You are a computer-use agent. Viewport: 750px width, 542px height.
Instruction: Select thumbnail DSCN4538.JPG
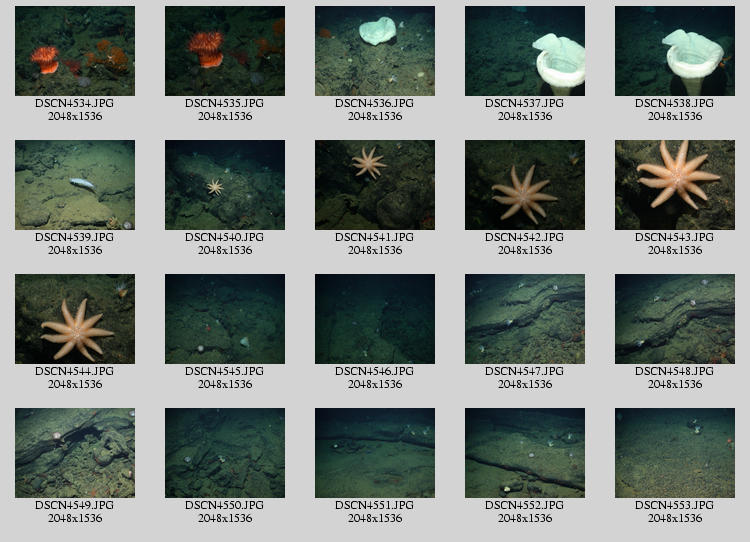coord(675,51)
